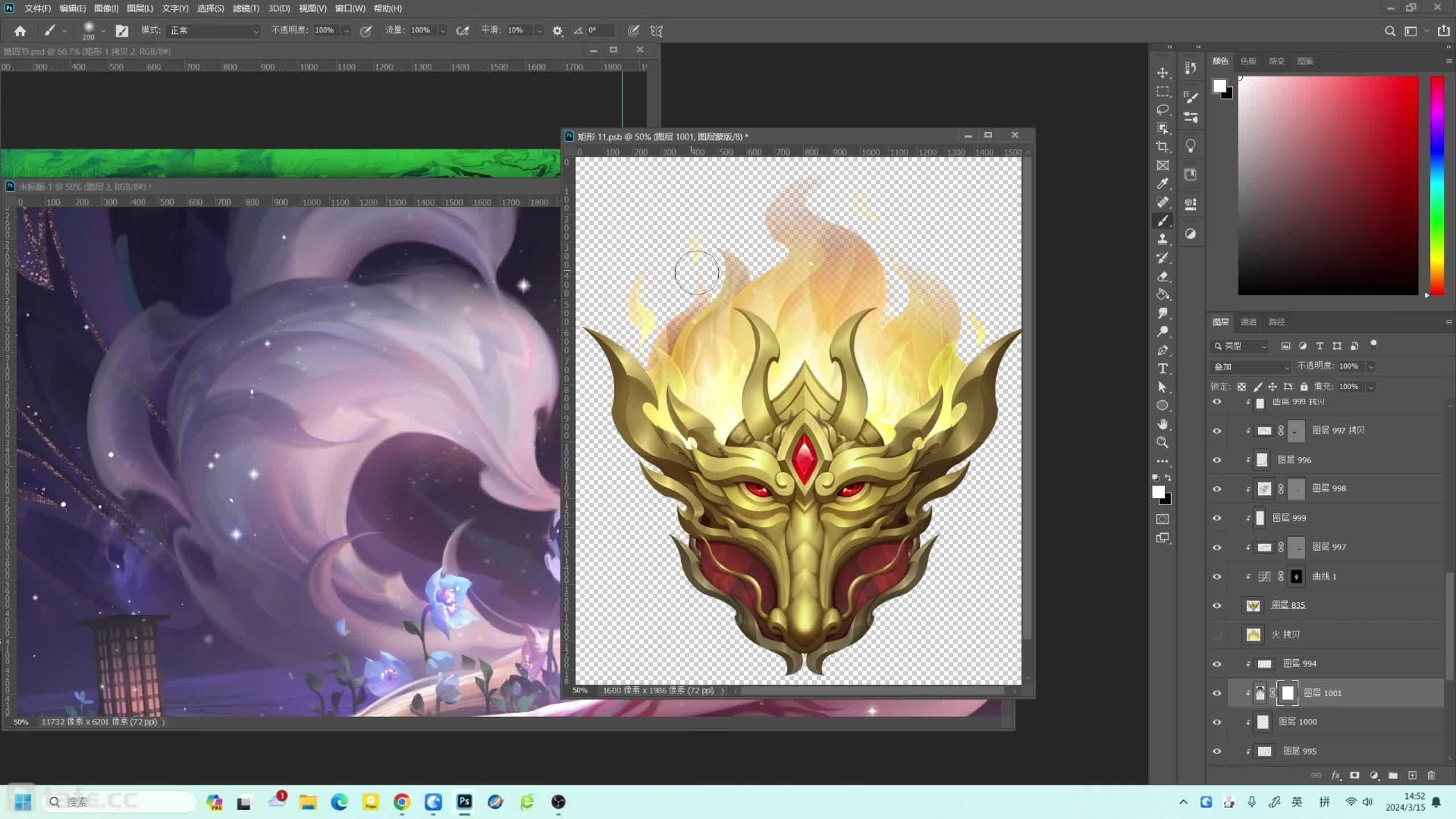Viewport: 1456px width, 819px height.
Task: Select the Zoom tool
Action: pos(1163,442)
